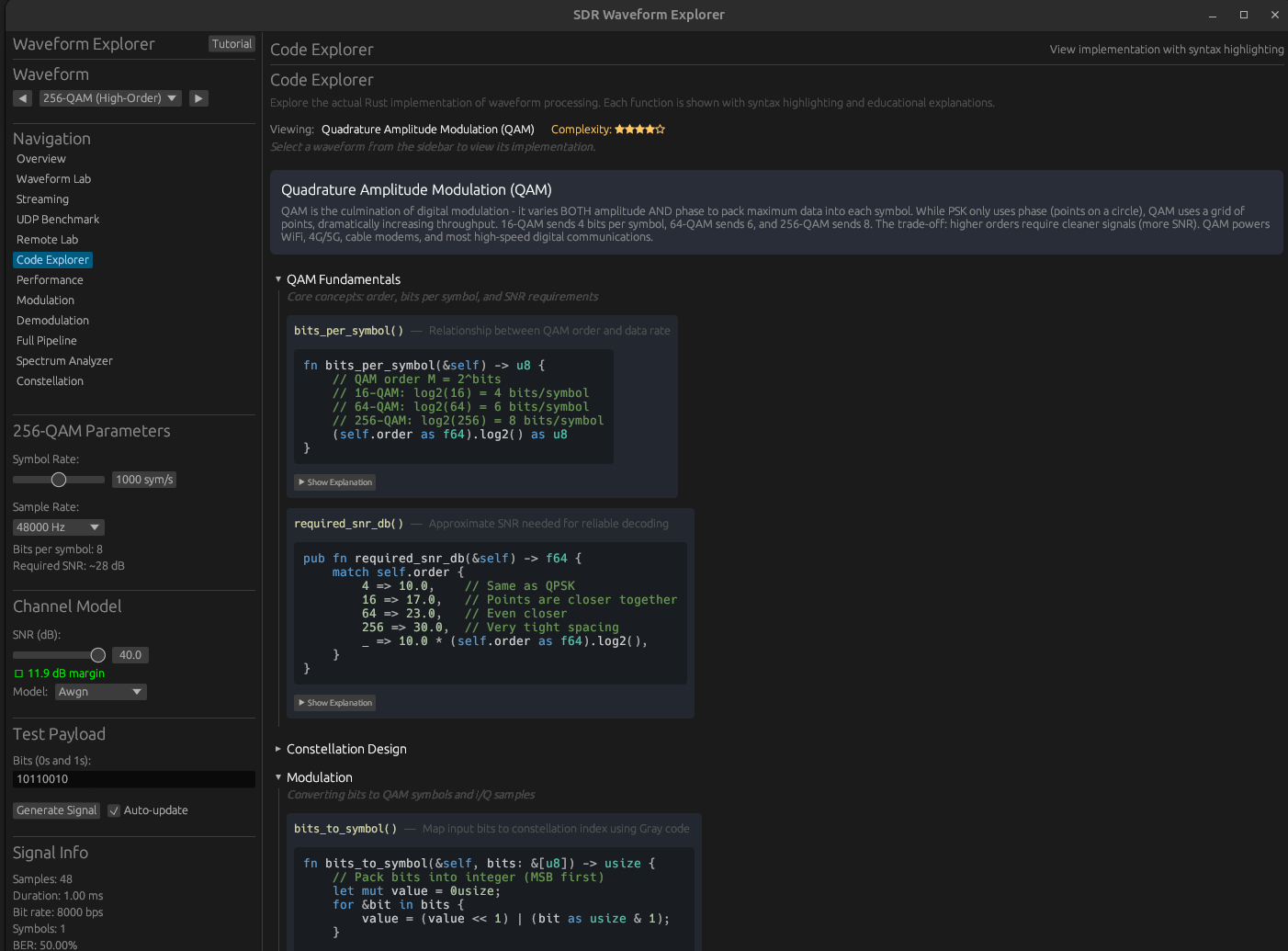Click the next waveform arrow icon
Image resolution: width=1288 pixels, height=951 pixels.
[198, 97]
